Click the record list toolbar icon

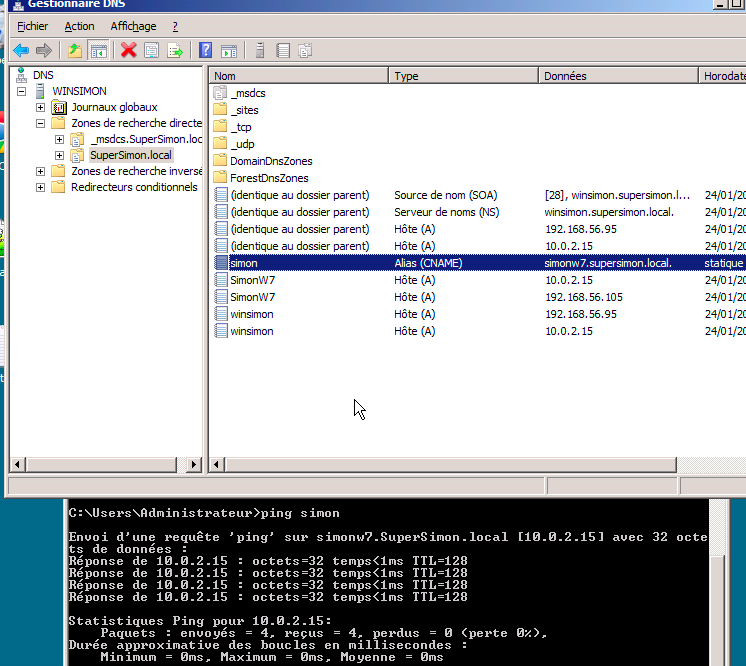[x=283, y=50]
